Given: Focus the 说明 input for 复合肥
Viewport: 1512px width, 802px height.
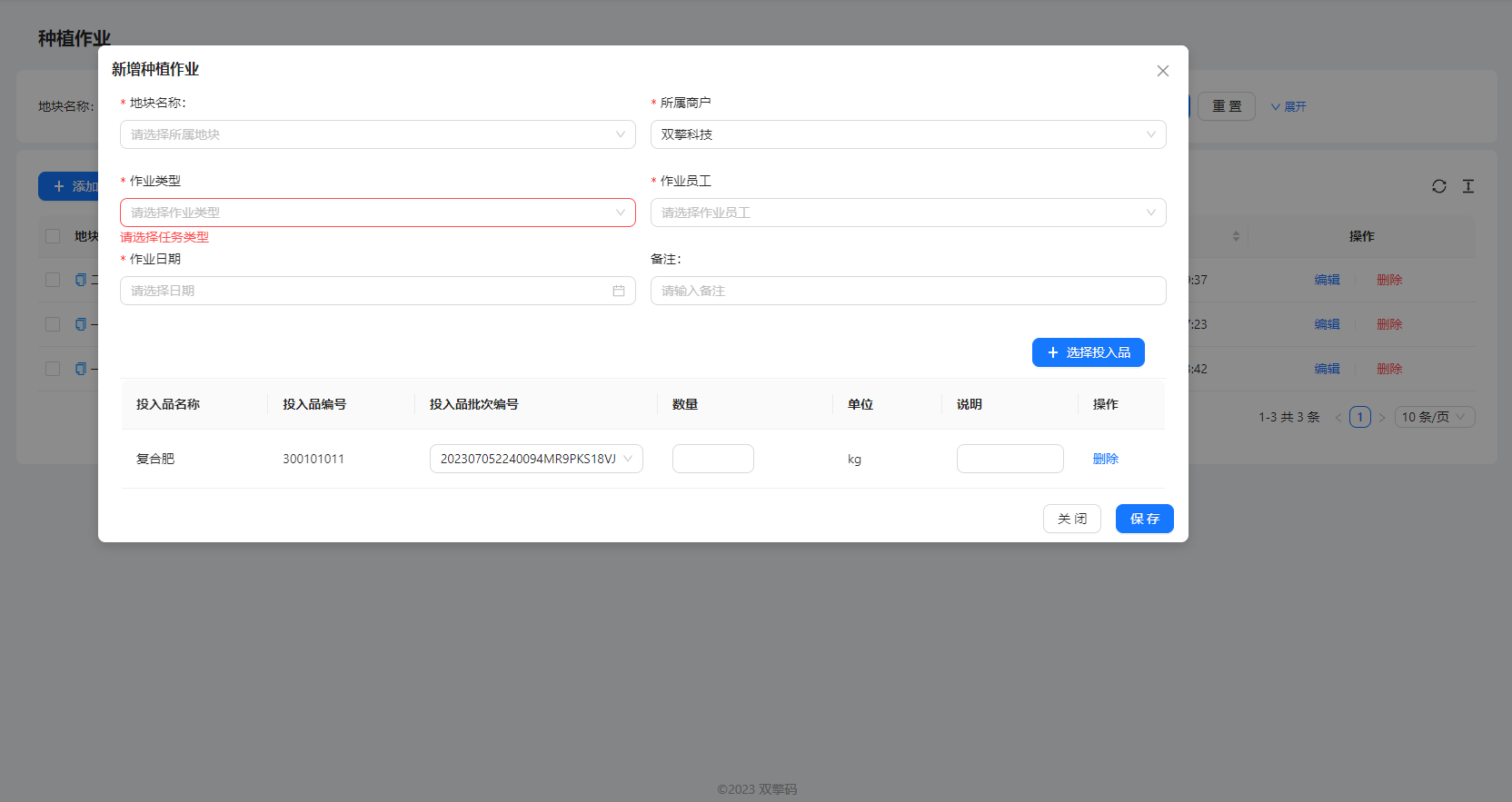Looking at the screenshot, I should 1010,459.
